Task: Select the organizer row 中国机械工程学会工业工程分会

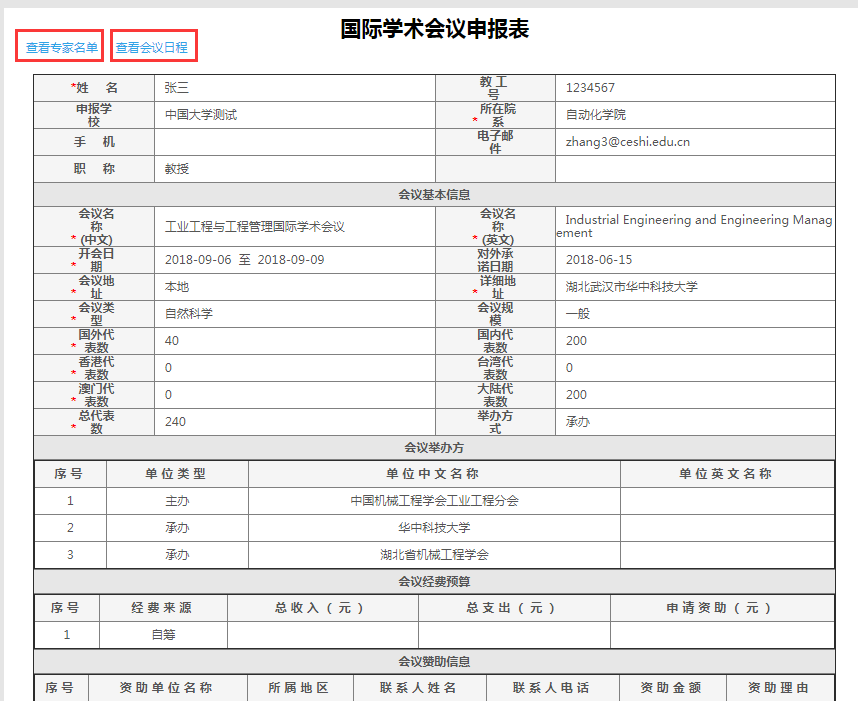Action: (434, 501)
